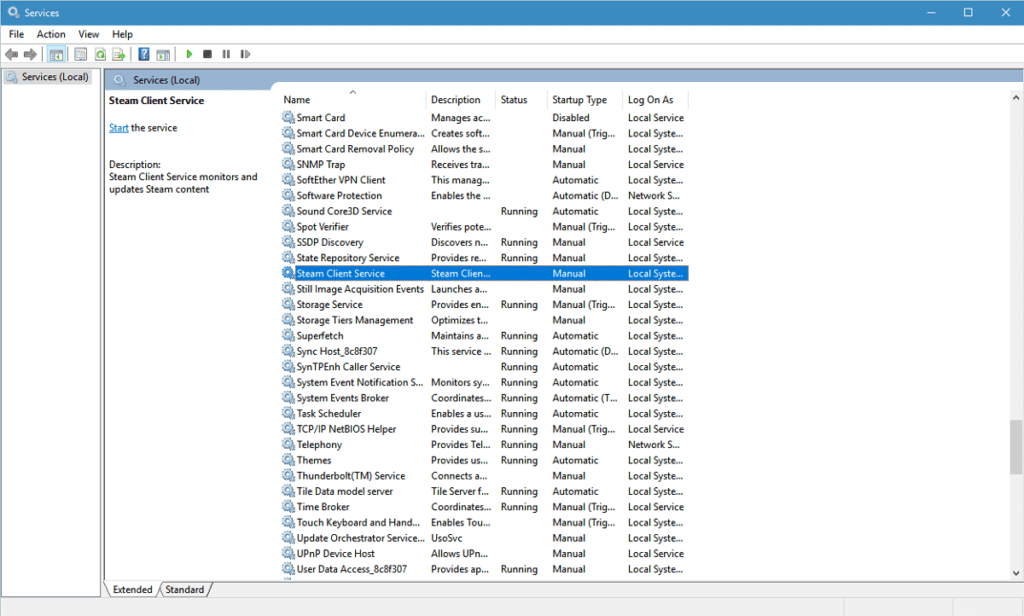
Task: Select Services (Local) in the left pane
Action: click(x=47, y=76)
